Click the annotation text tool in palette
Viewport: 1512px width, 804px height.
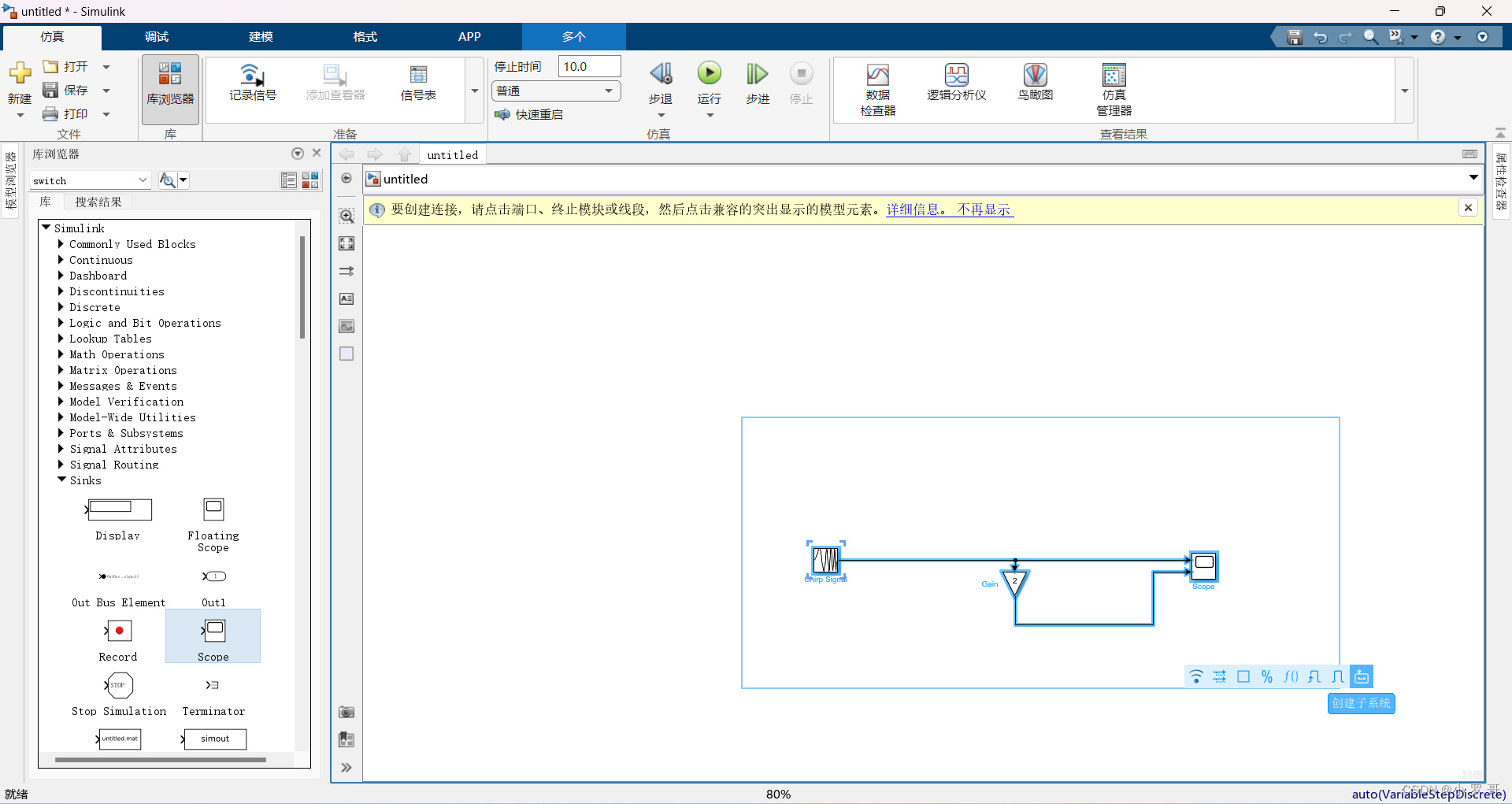(x=346, y=298)
